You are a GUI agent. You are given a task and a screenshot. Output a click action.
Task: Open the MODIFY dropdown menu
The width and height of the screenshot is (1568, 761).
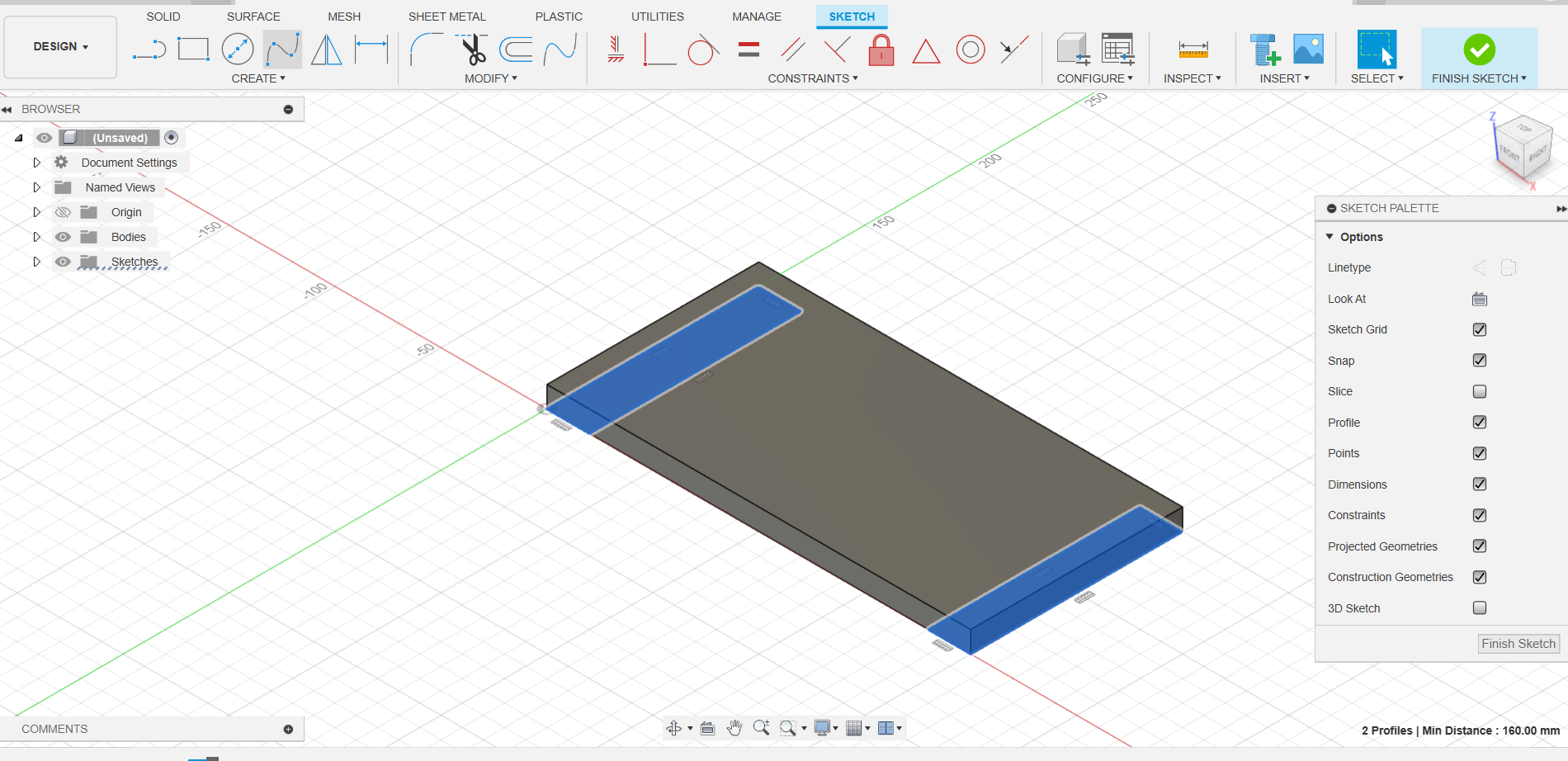click(491, 78)
